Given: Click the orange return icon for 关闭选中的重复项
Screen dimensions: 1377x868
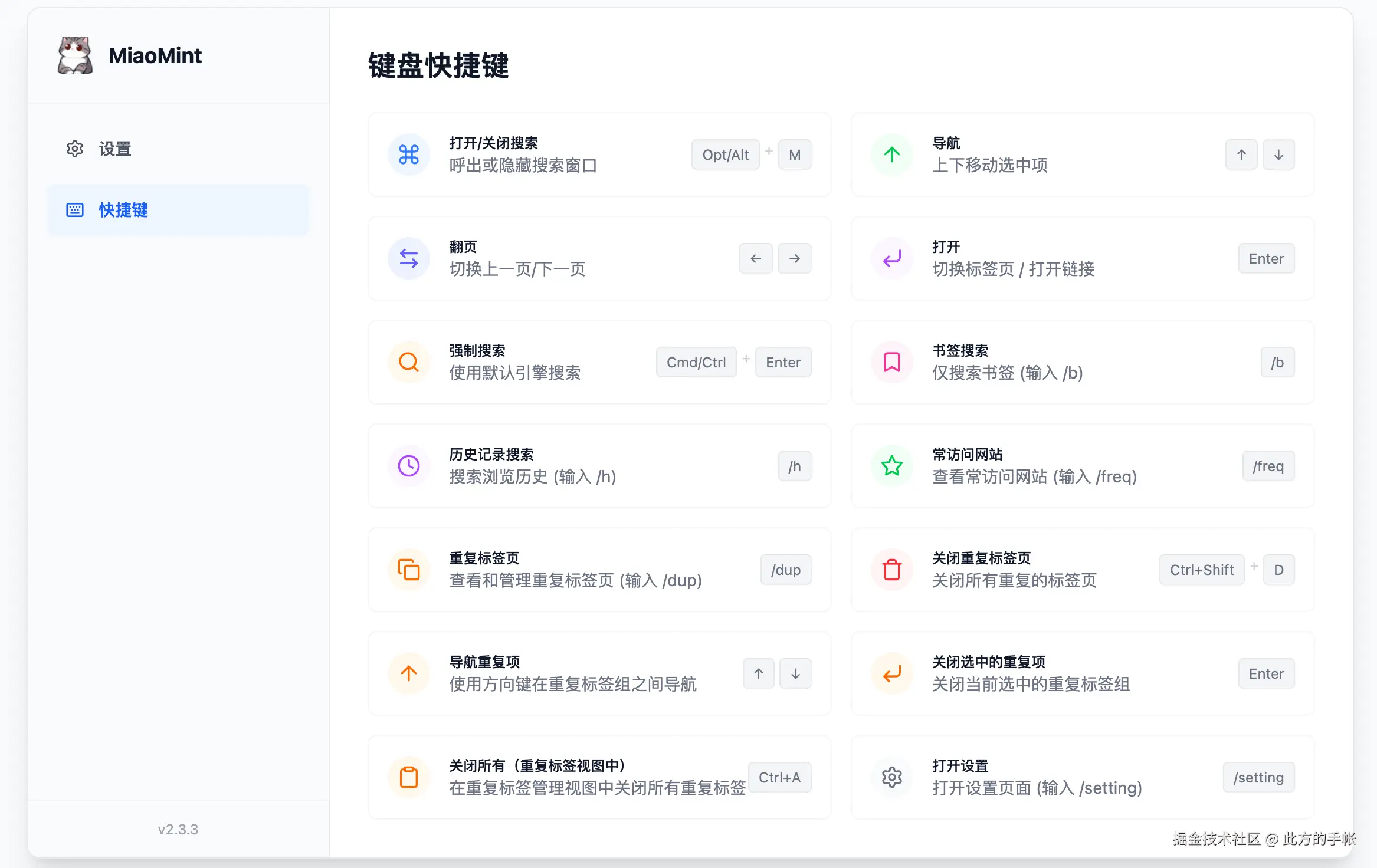Looking at the screenshot, I should [891, 673].
